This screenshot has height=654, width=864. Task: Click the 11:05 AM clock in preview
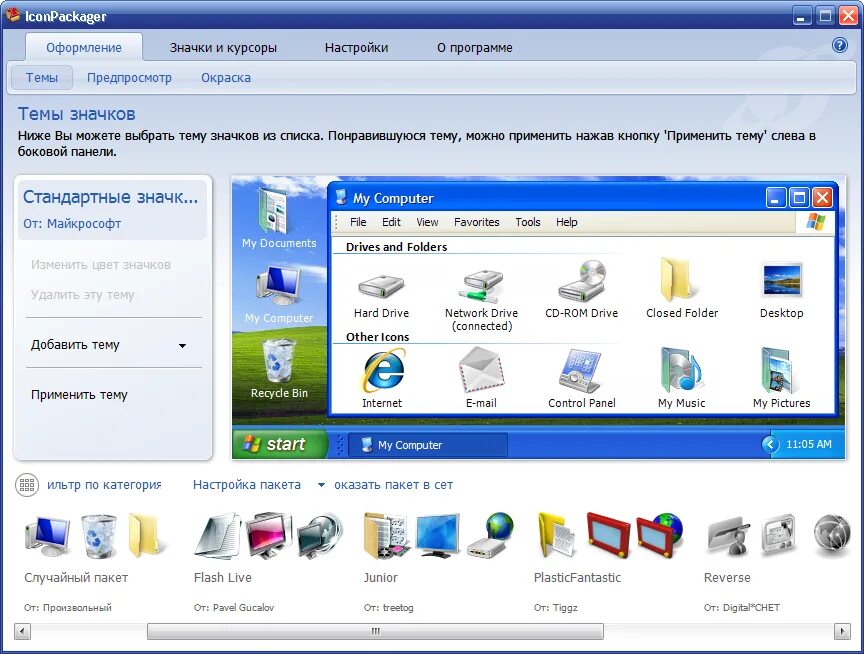click(x=809, y=444)
